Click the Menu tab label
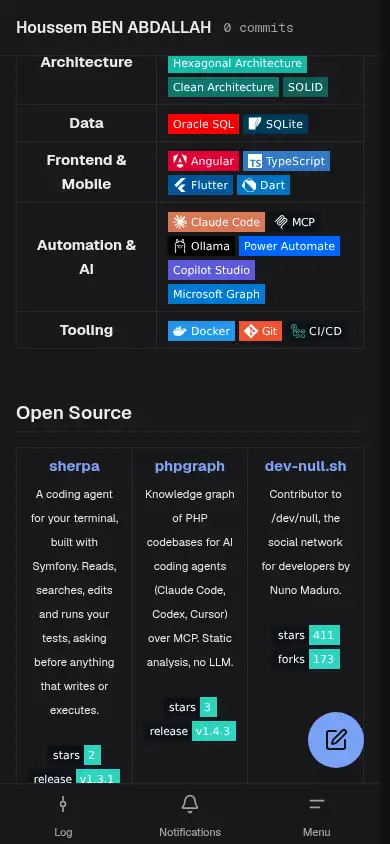Image resolution: width=390 pixels, height=844 pixels. tap(317, 832)
